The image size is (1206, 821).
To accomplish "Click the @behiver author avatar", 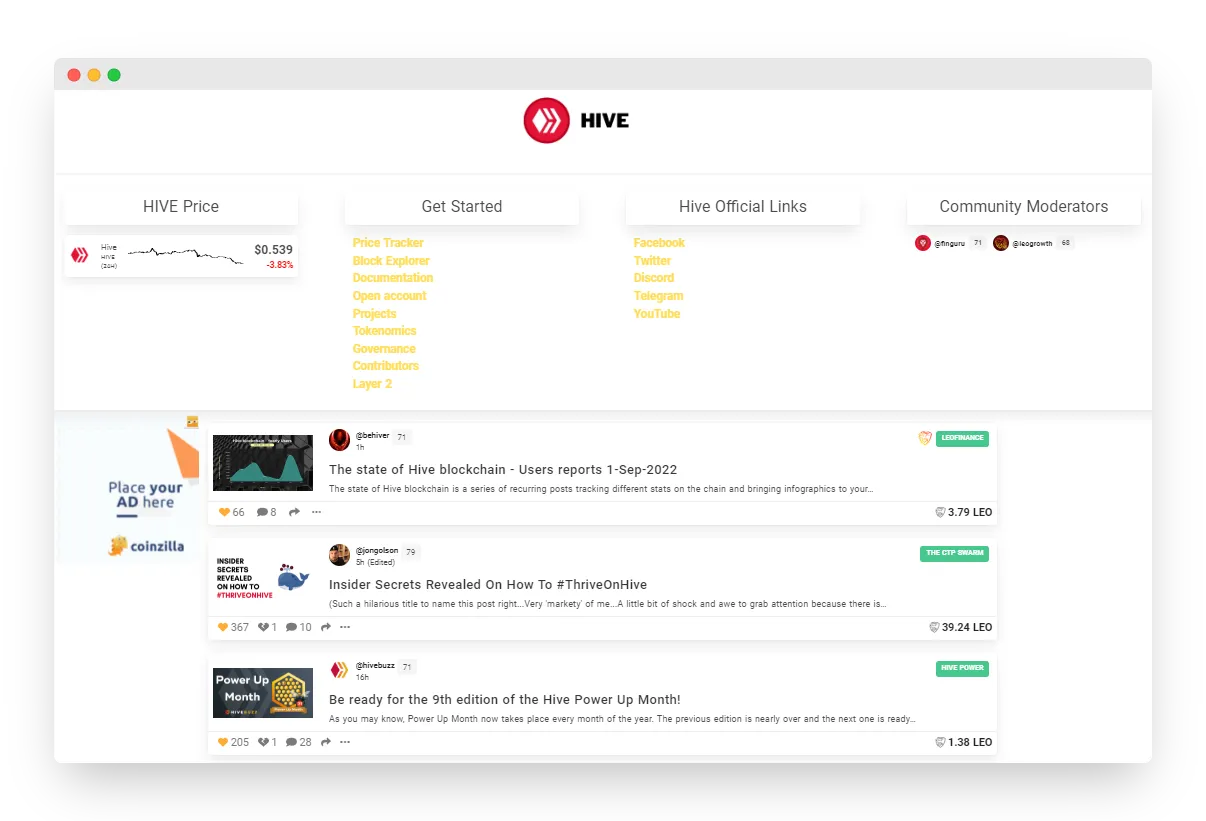I will pos(339,440).
